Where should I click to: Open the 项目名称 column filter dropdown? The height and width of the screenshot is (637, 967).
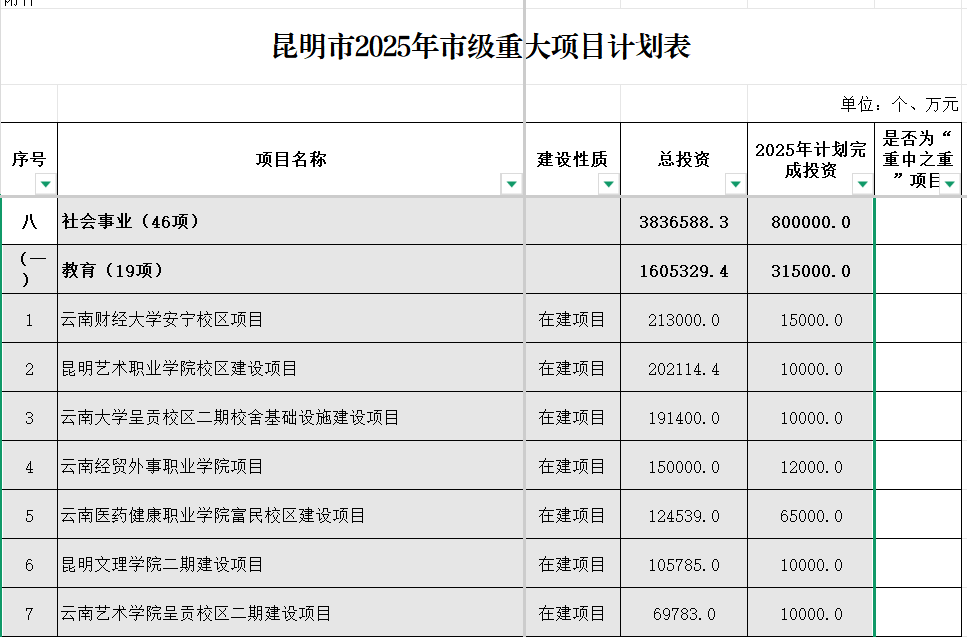[x=511, y=184]
